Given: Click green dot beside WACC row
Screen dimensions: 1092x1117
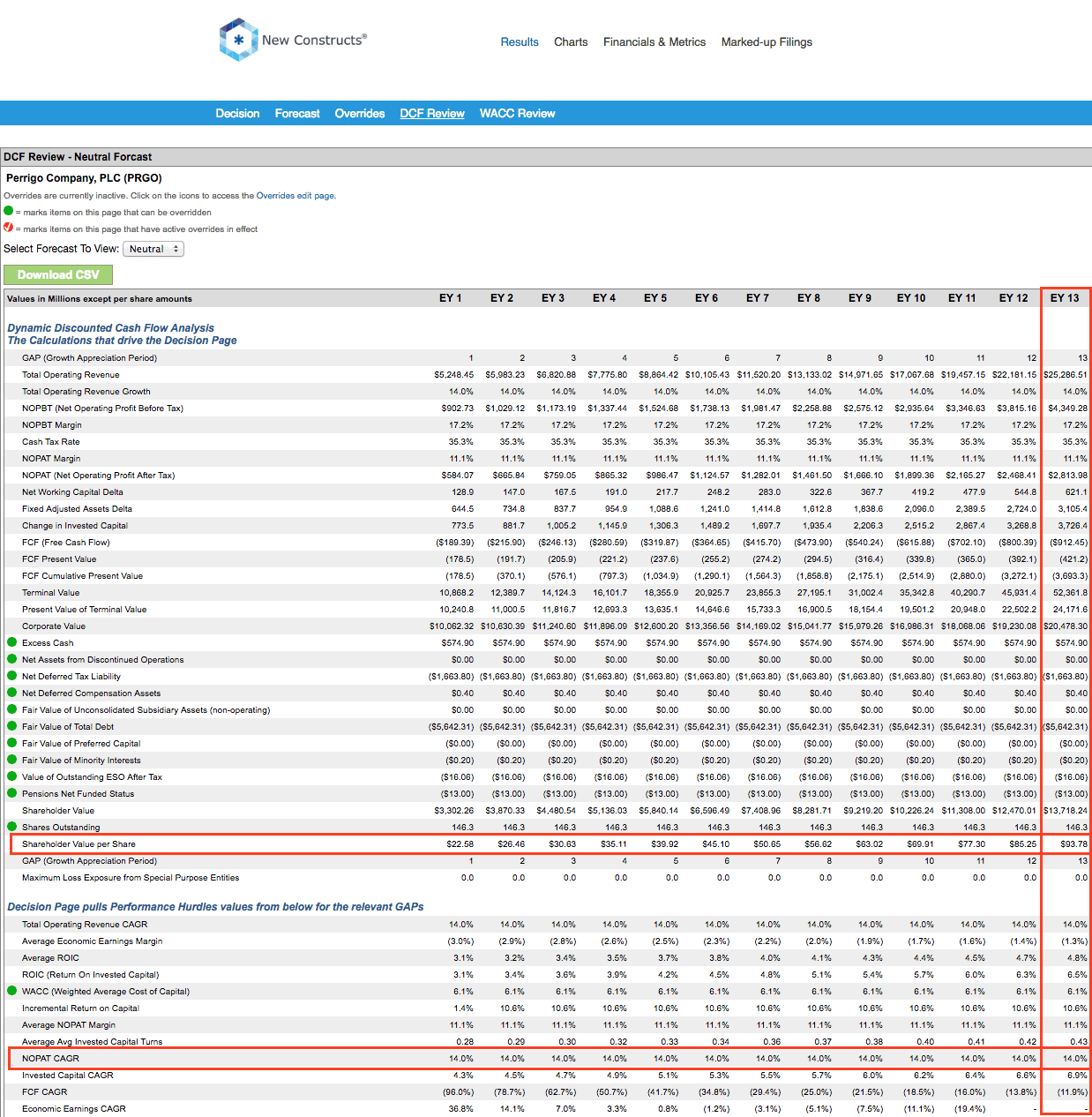Looking at the screenshot, I should click(12, 991).
